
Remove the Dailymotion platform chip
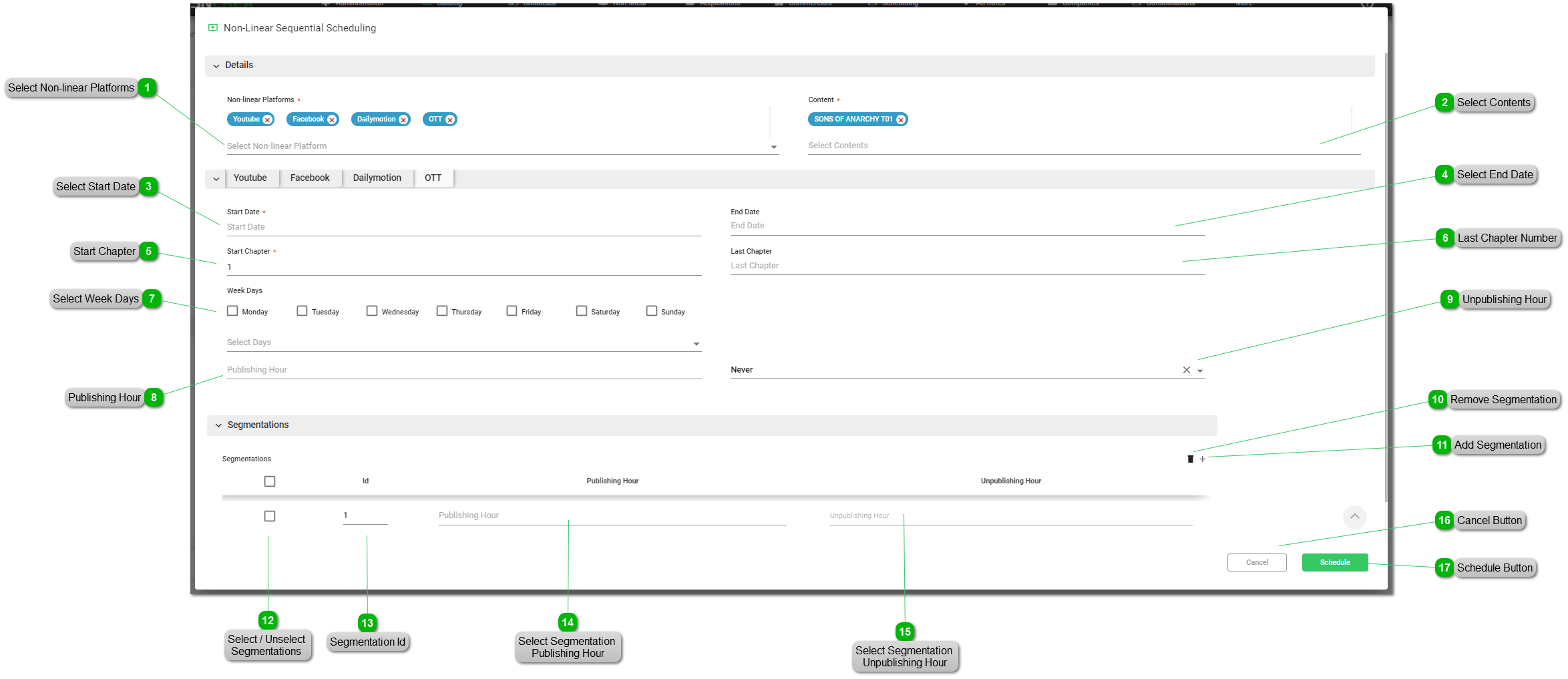point(403,120)
